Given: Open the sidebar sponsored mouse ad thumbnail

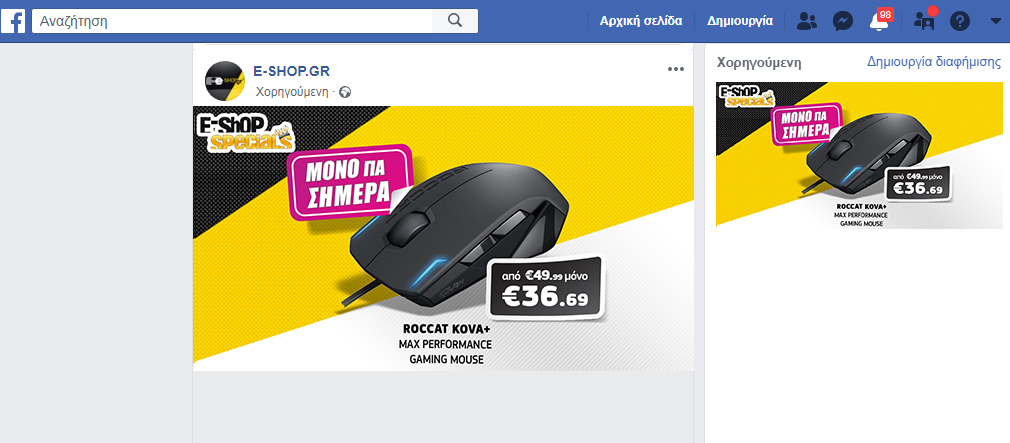Looking at the screenshot, I should (x=859, y=155).
